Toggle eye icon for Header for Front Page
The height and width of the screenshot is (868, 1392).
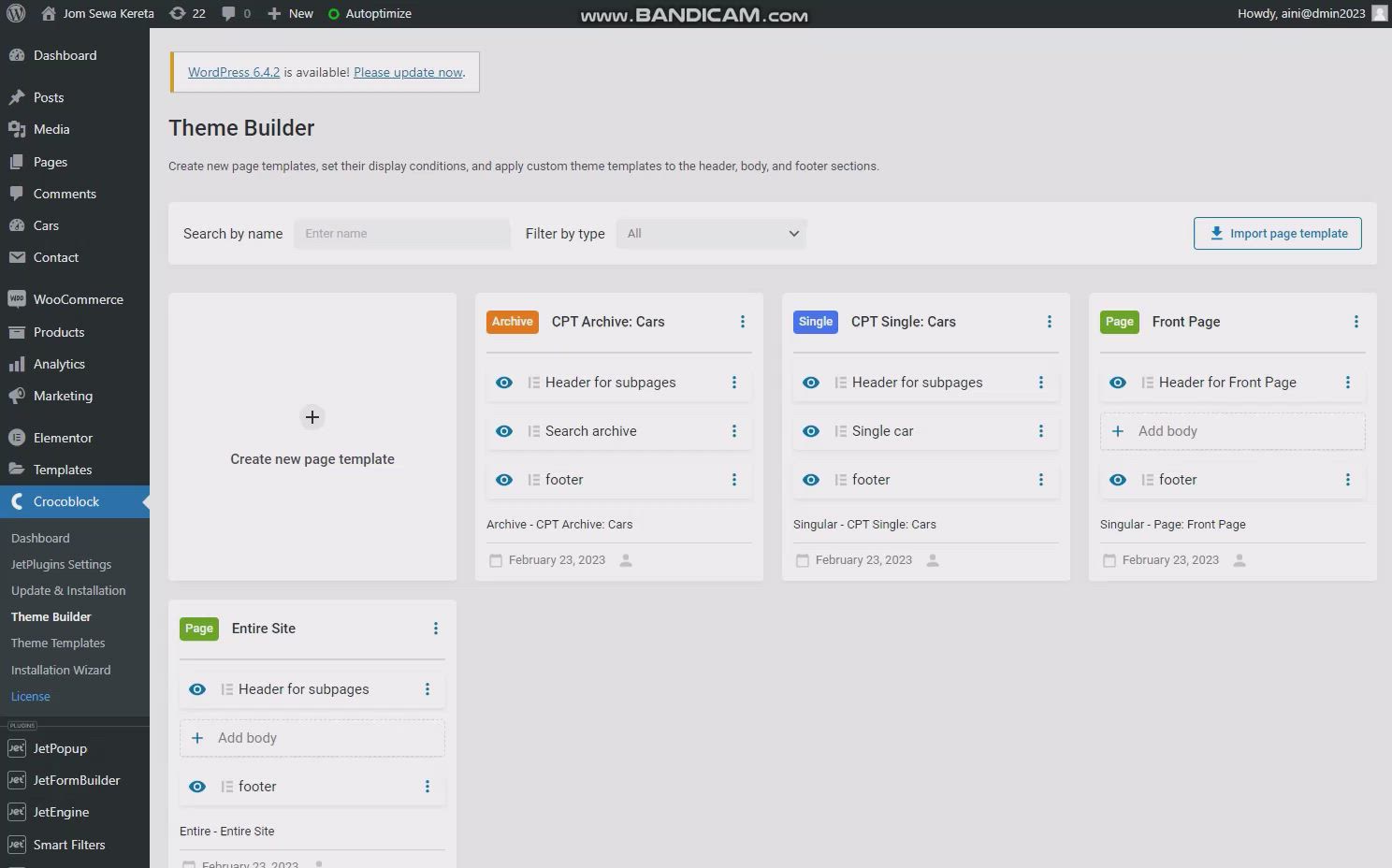point(1118,383)
